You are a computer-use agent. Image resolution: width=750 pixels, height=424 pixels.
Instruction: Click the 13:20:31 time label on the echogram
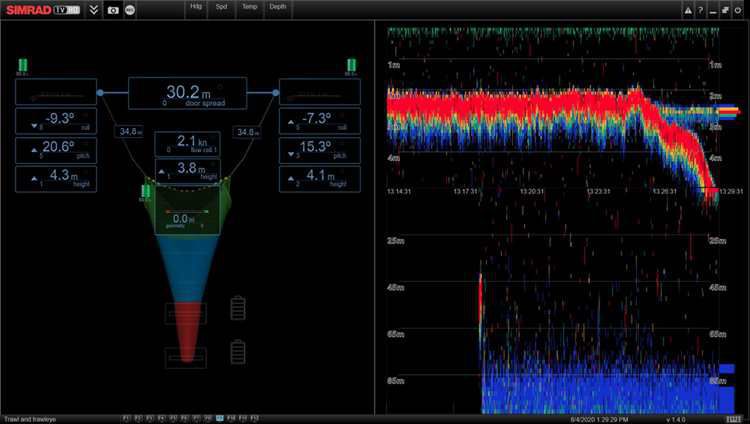531,191
